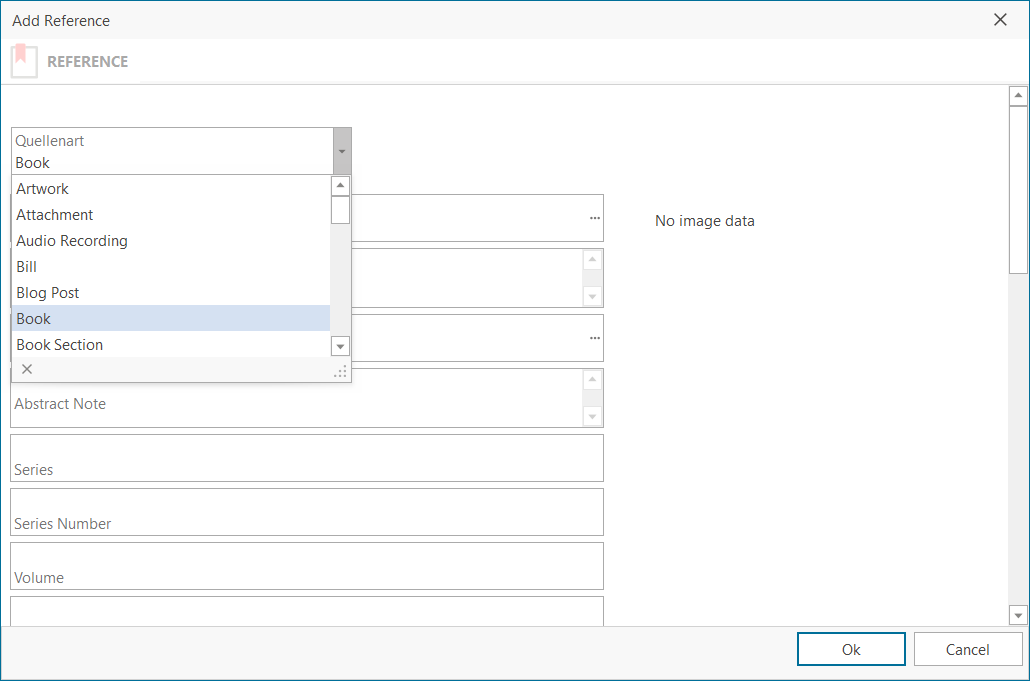
Task: Focus the Volume text field
Action: pos(306,567)
